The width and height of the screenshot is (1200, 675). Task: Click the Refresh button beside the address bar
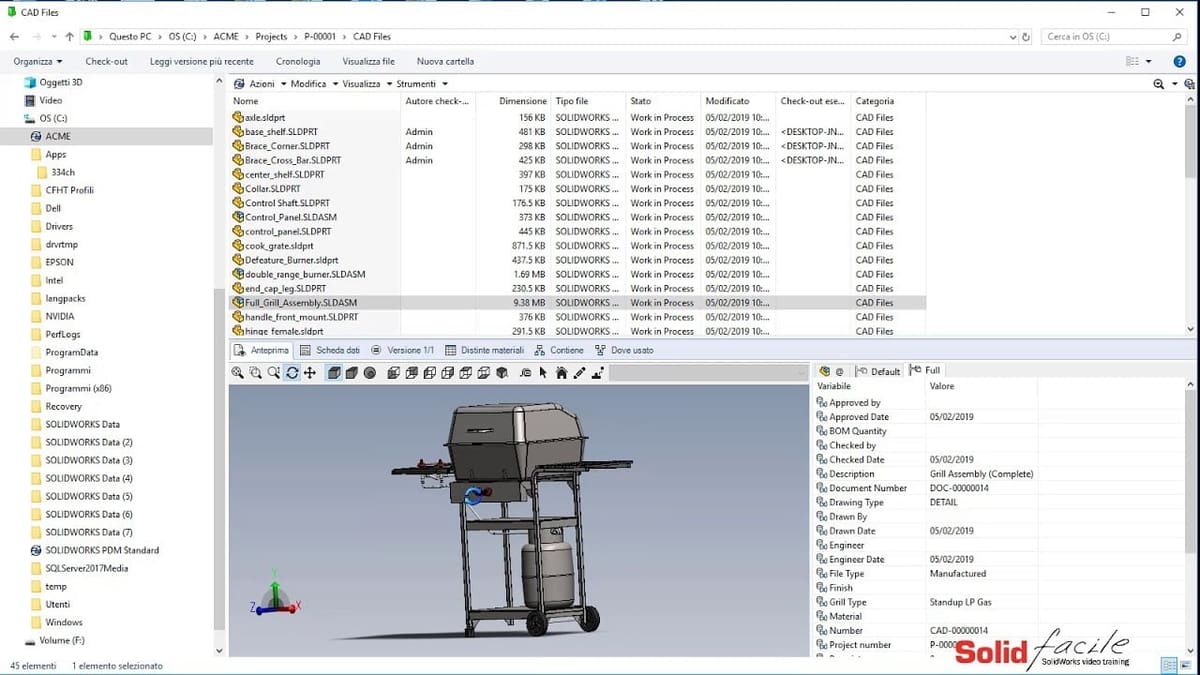pos(1025,37)
